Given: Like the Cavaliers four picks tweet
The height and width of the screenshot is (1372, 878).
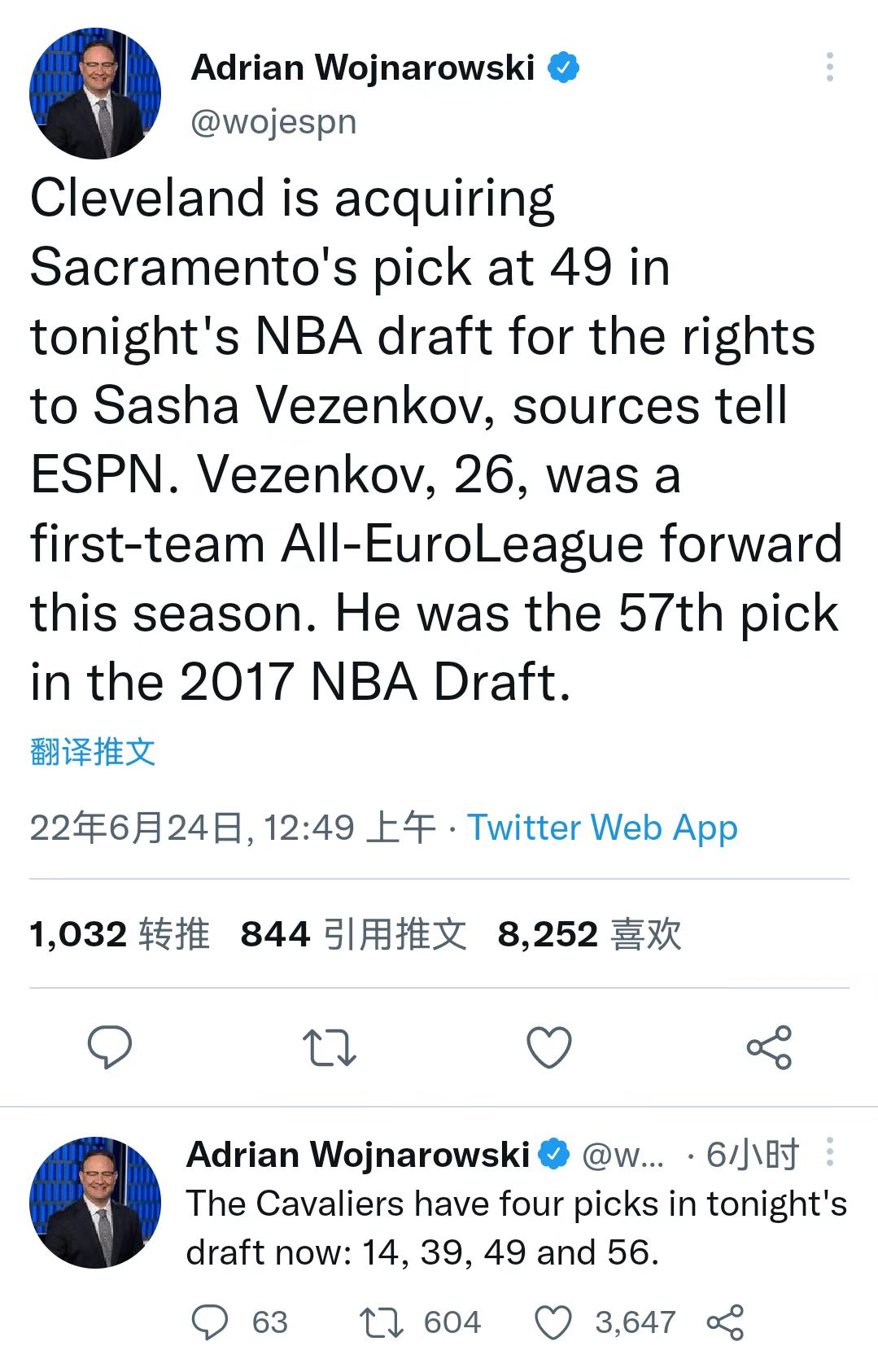Looking at the screenshot, I should click(553, 1322).
